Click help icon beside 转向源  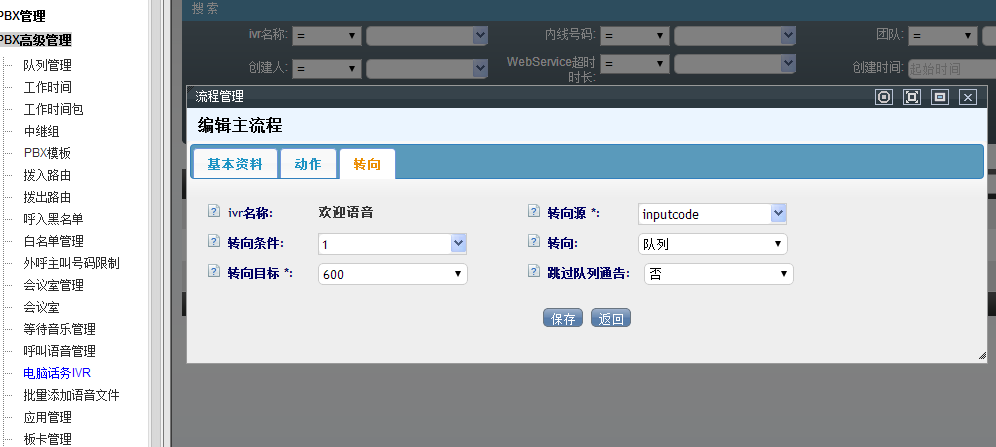(x=533, y=212)
